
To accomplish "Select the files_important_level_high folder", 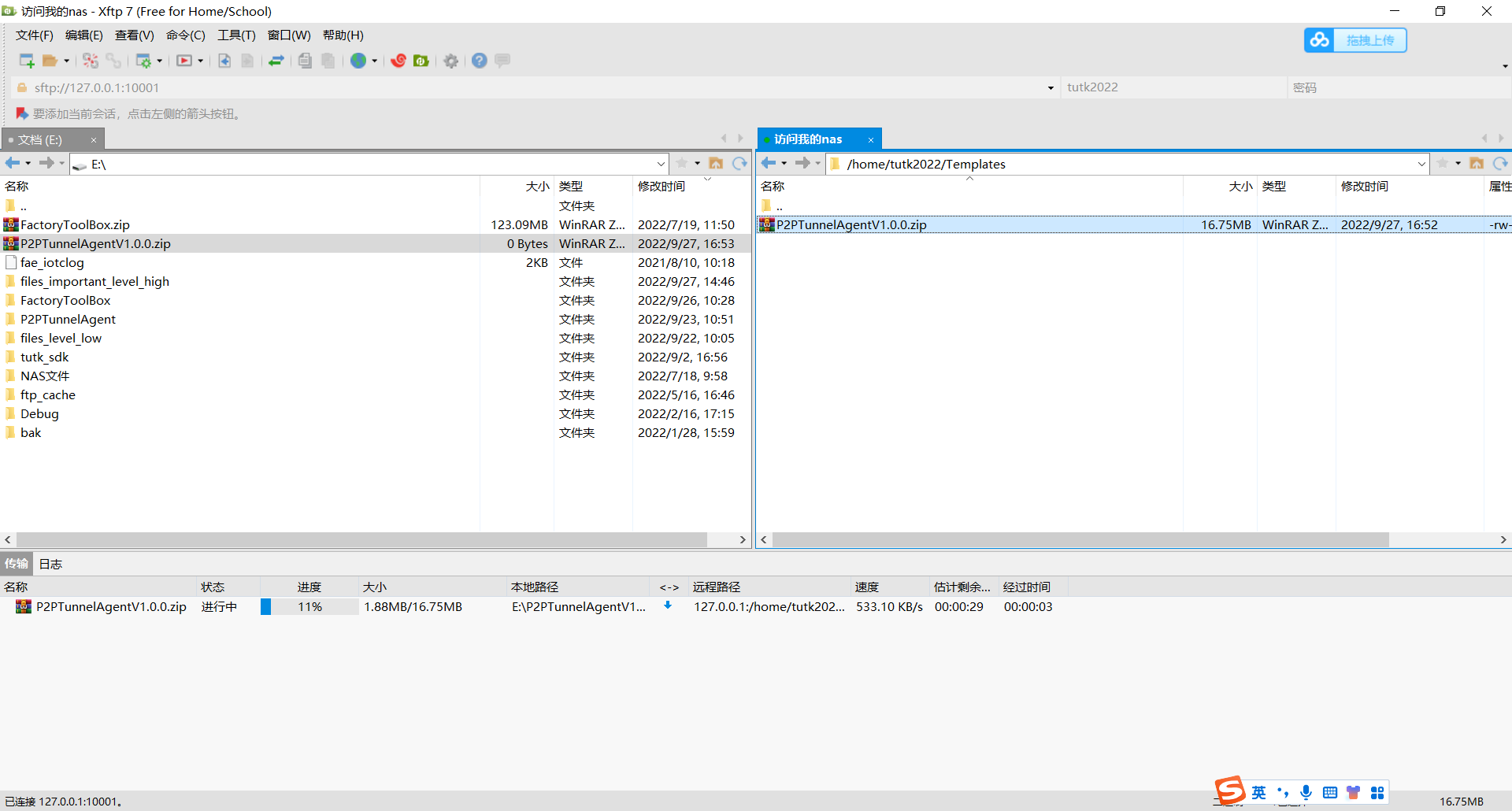I will click(x=94, y=282).
